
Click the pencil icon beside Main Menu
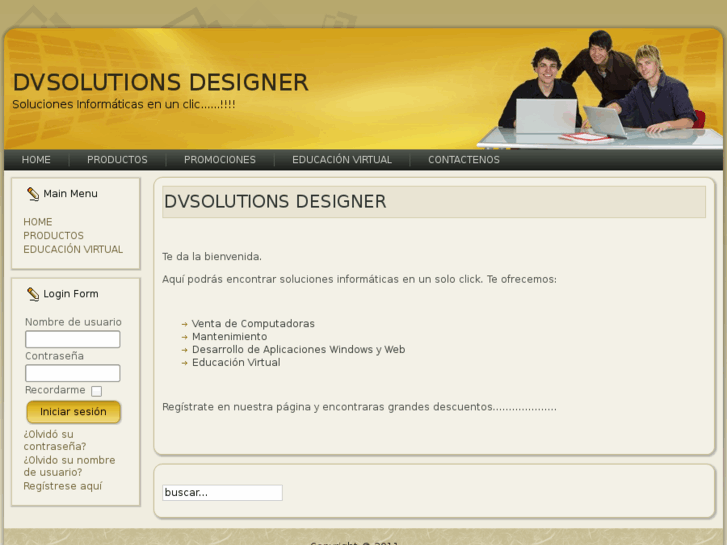tap(33, 194)
